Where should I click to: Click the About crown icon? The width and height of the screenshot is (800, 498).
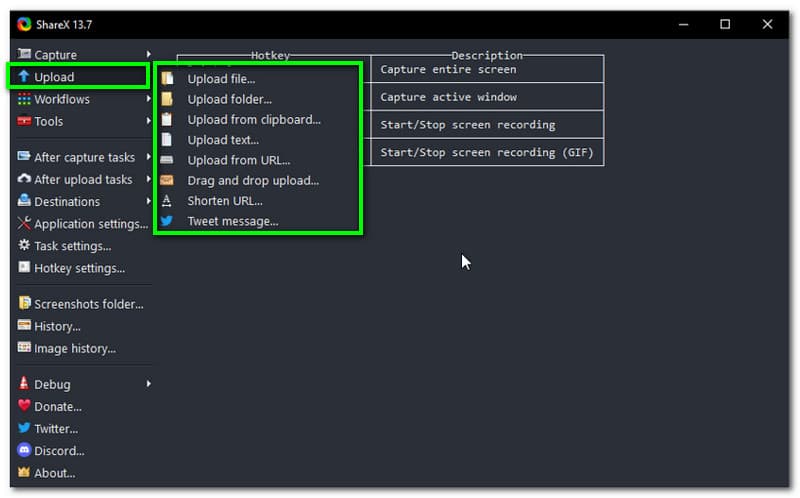click(x=24, y=472)
